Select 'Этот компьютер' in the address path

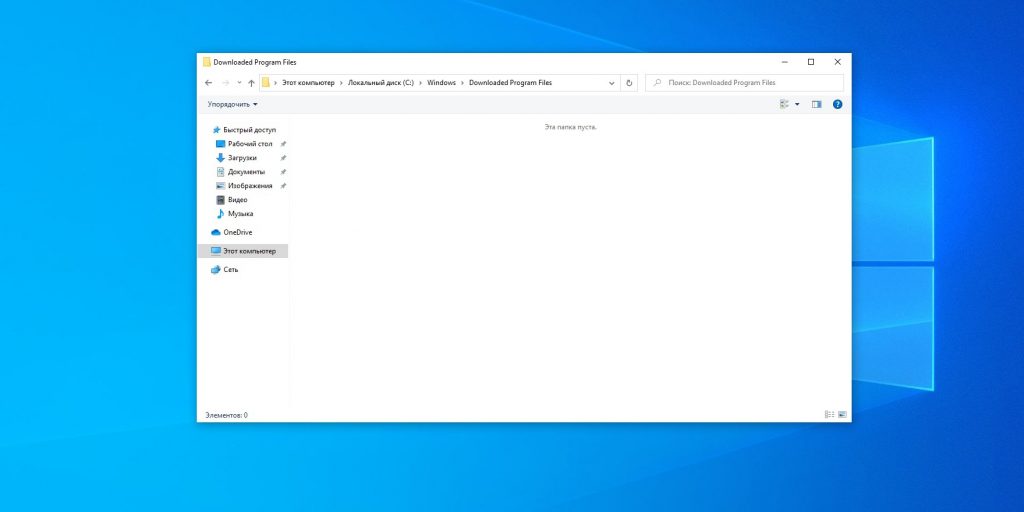308,83
